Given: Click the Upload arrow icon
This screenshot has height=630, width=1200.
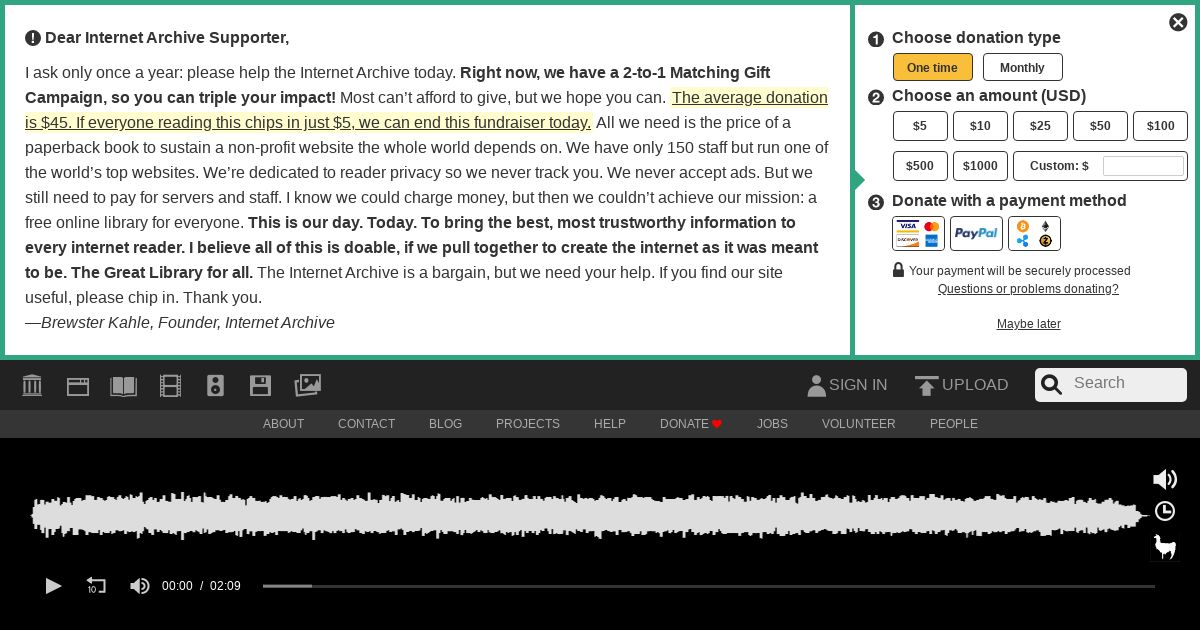Looking at the screenshot, I should (x=926, y=386).
